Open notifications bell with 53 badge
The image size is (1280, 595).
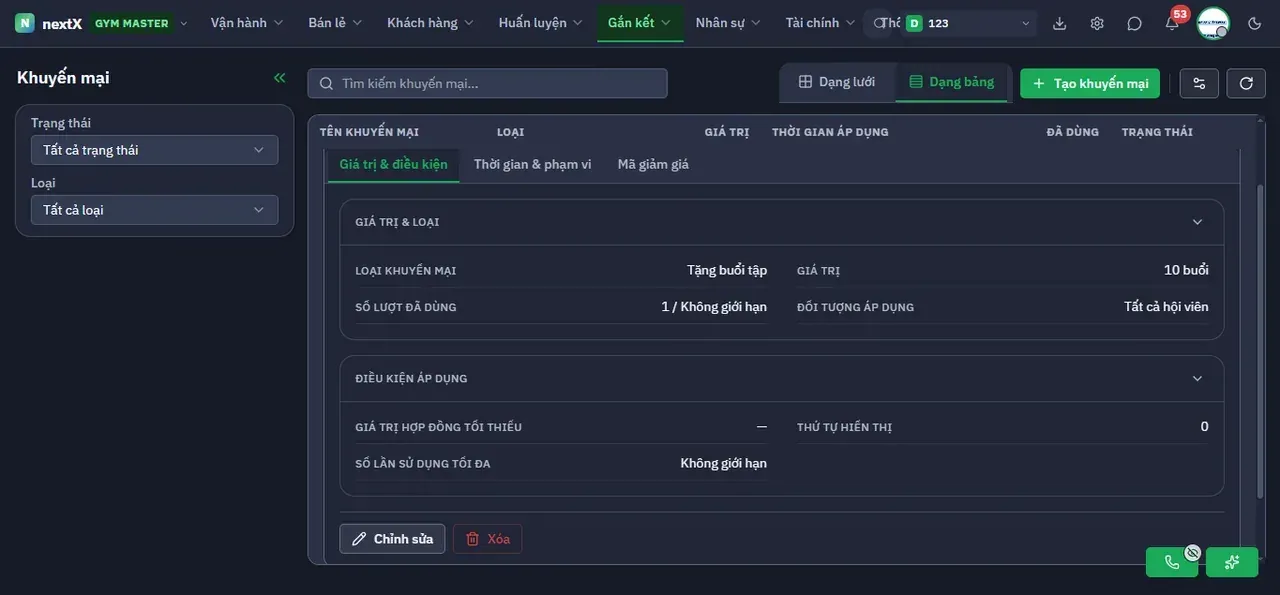(1172, 23)
